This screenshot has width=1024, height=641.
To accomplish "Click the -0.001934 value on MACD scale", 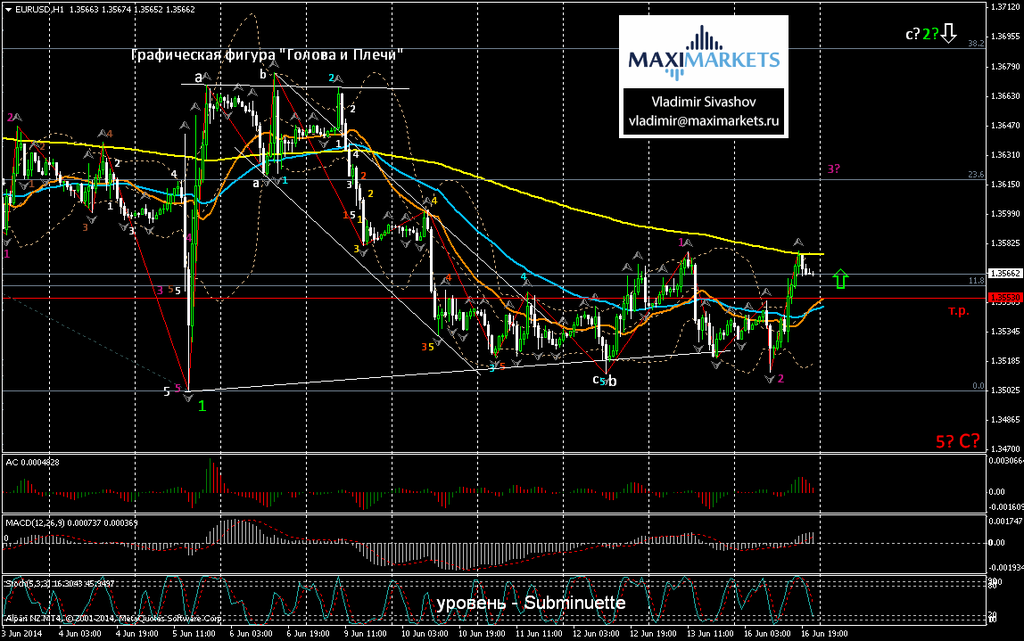I will click(1006, 568).
